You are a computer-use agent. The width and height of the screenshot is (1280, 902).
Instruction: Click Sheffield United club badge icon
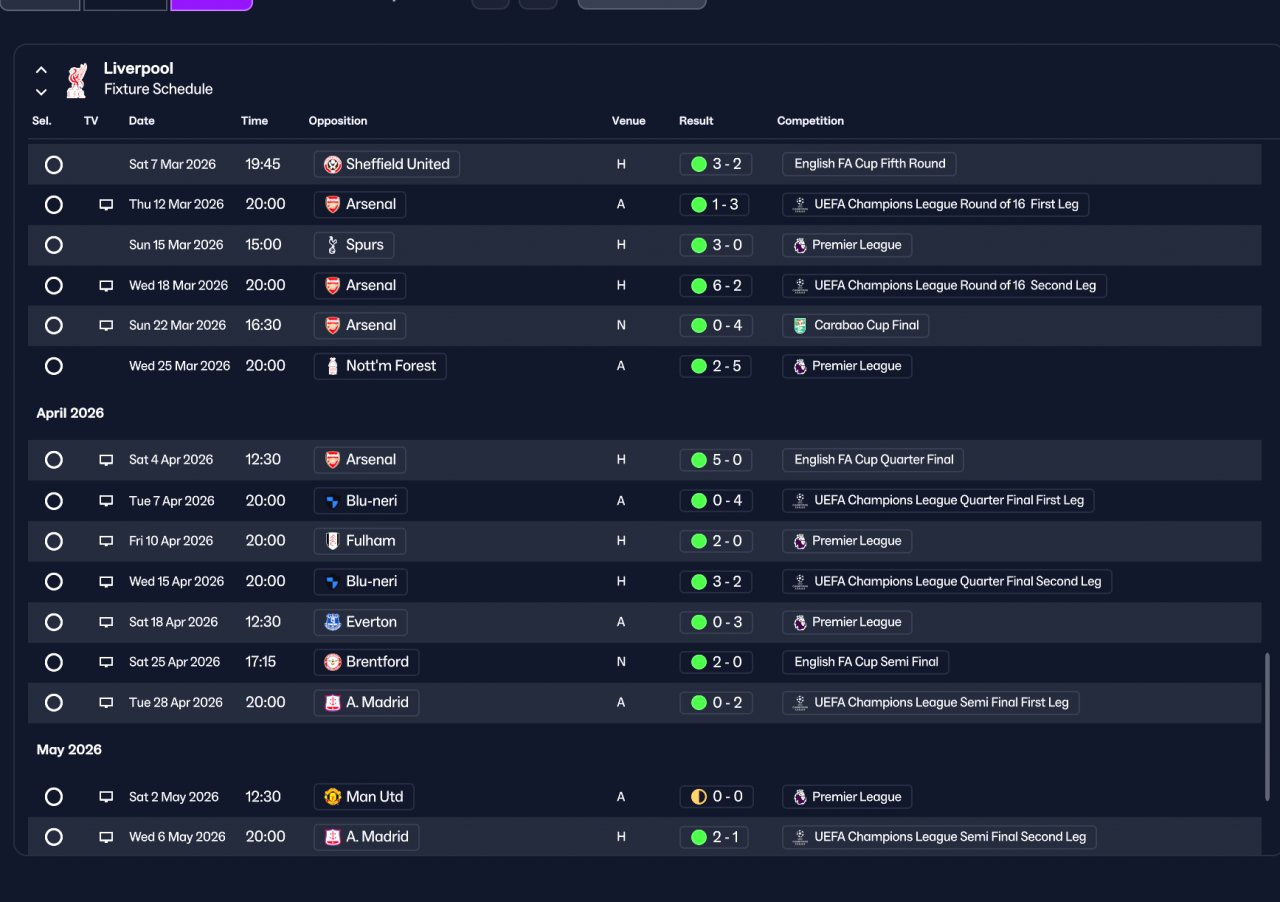point(333,164)
